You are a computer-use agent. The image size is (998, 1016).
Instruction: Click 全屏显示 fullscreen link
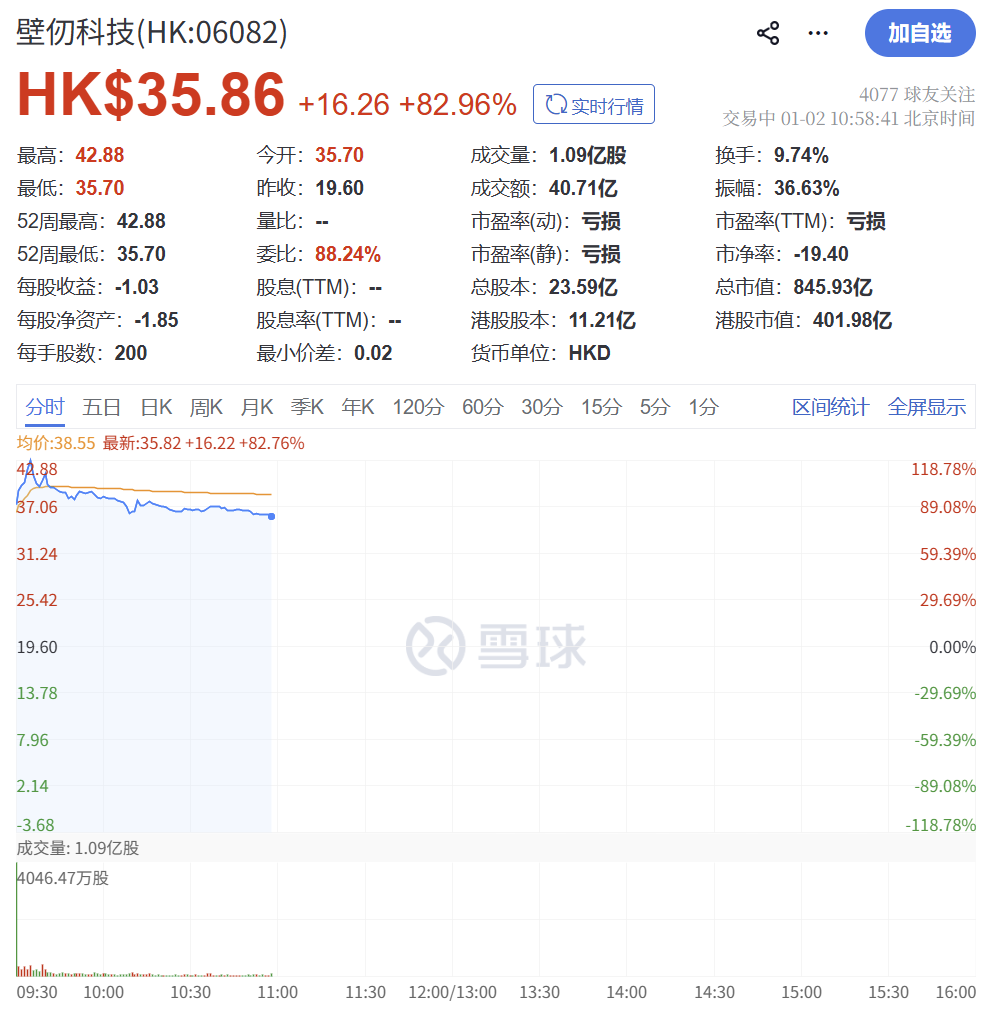click(927, 407)
